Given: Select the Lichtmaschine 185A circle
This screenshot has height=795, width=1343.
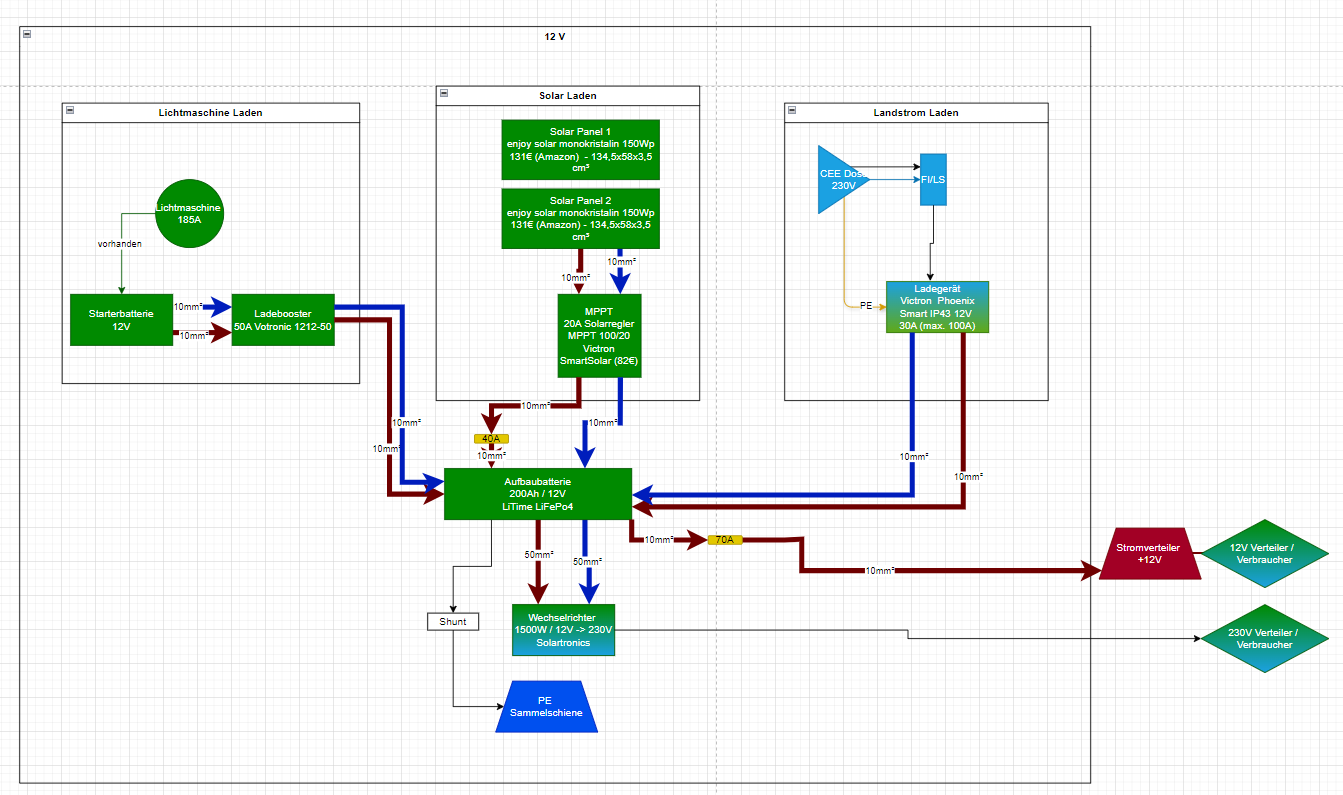Looking at the screenshot, I should [189, 212].
